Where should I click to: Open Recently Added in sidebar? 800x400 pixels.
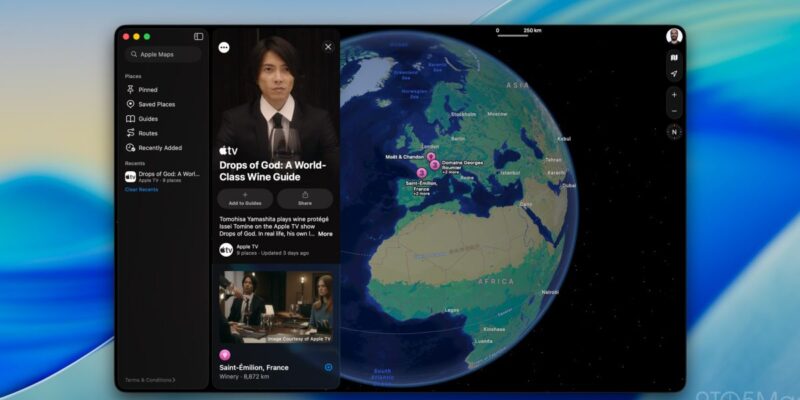click(162, 148)
